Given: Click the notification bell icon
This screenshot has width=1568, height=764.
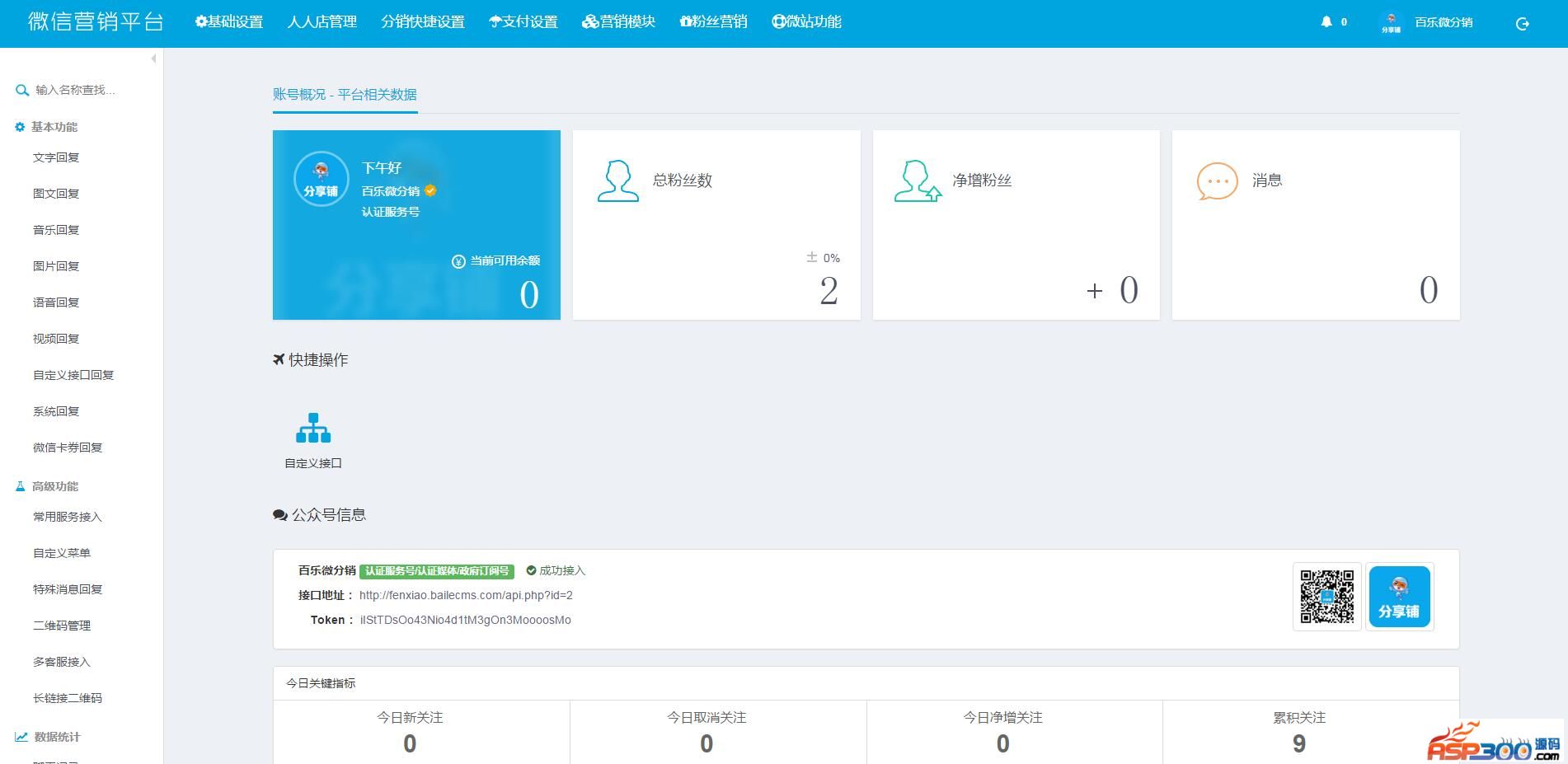Looking at the screenshot, I should tap(1326, 22).
